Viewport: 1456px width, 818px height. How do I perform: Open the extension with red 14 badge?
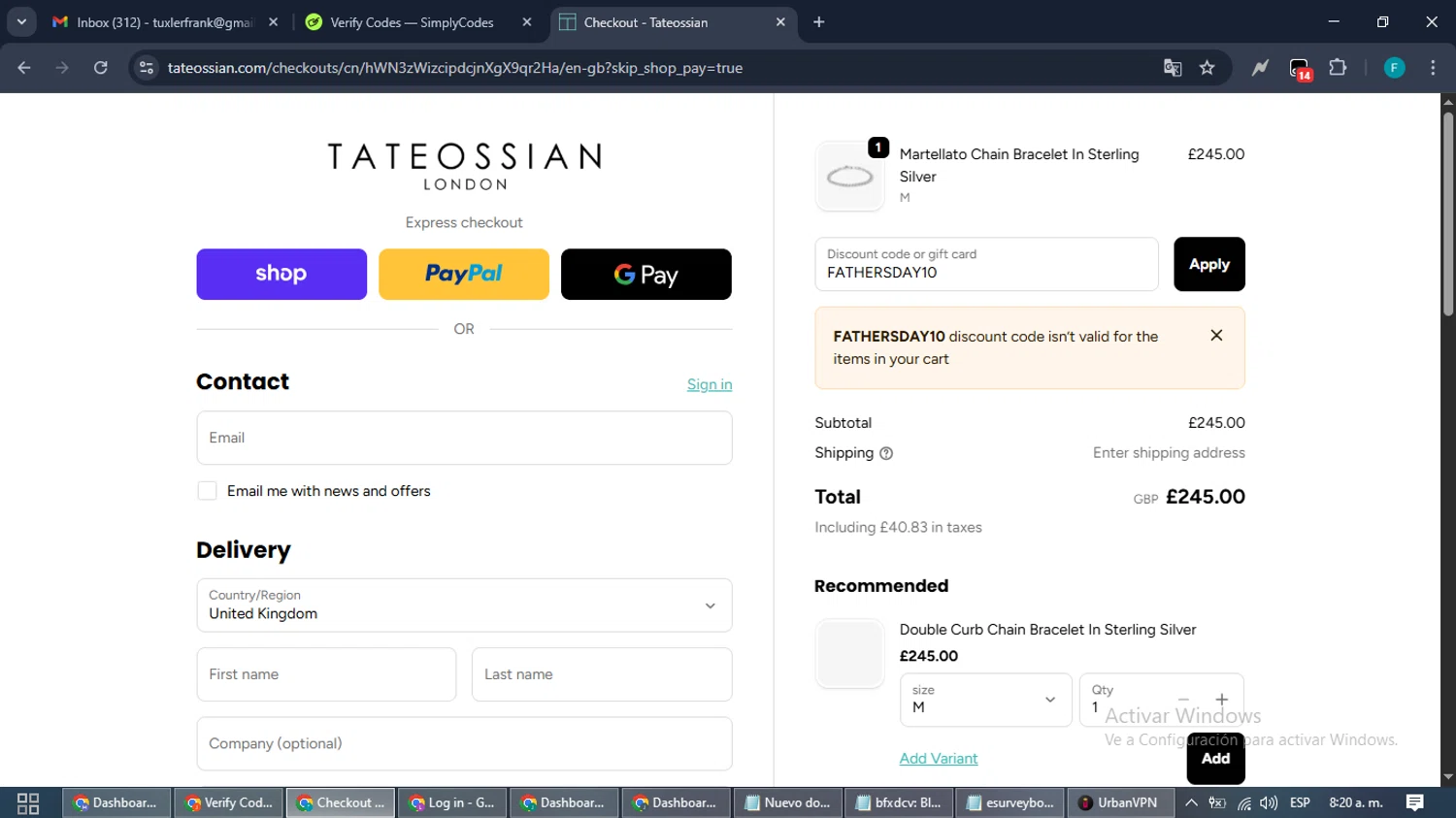point(1300,69)
